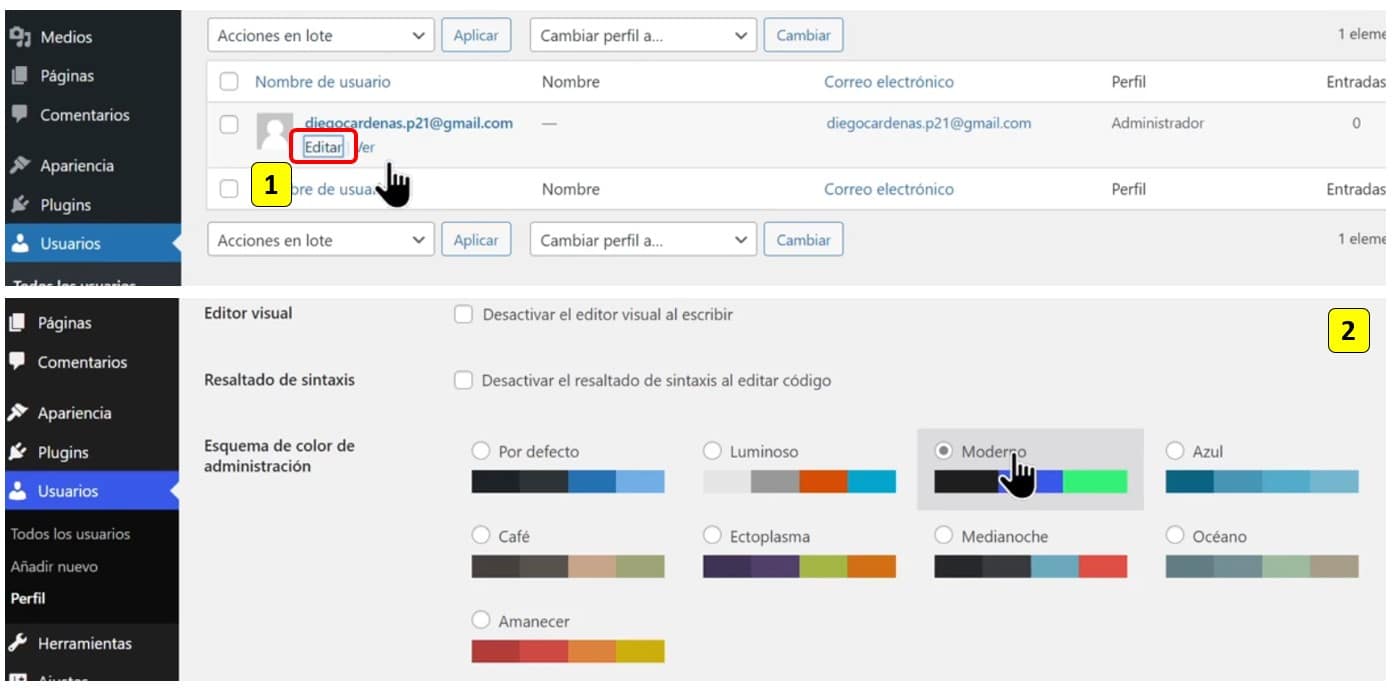Choose the Océano color scheme option
Image resolution: width=1393 pixels, height=688 pixels.
(x=1175, y=536)
